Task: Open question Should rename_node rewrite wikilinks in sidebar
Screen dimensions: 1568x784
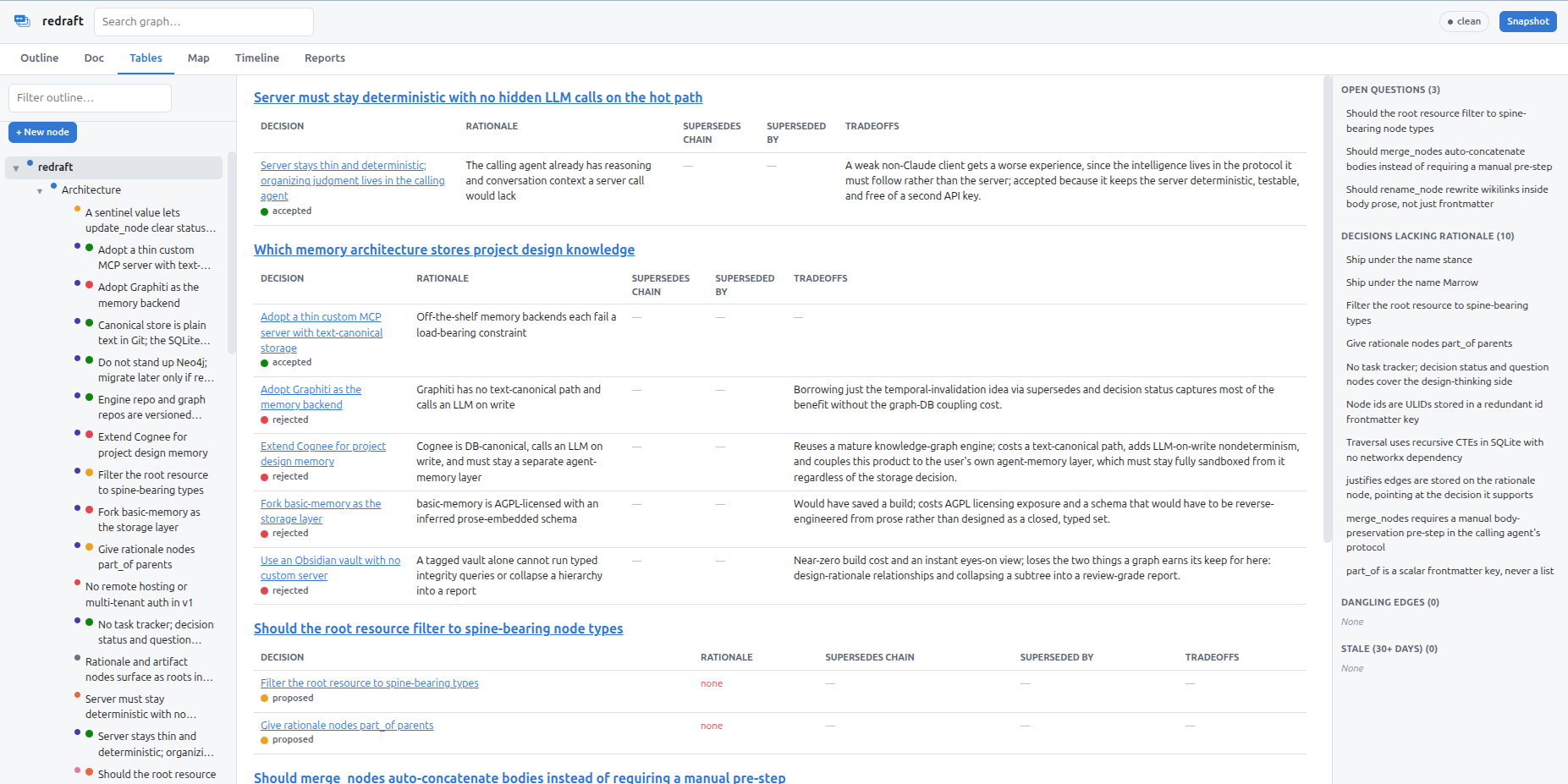Action: pyautogui.click(x=1447, y=197)
